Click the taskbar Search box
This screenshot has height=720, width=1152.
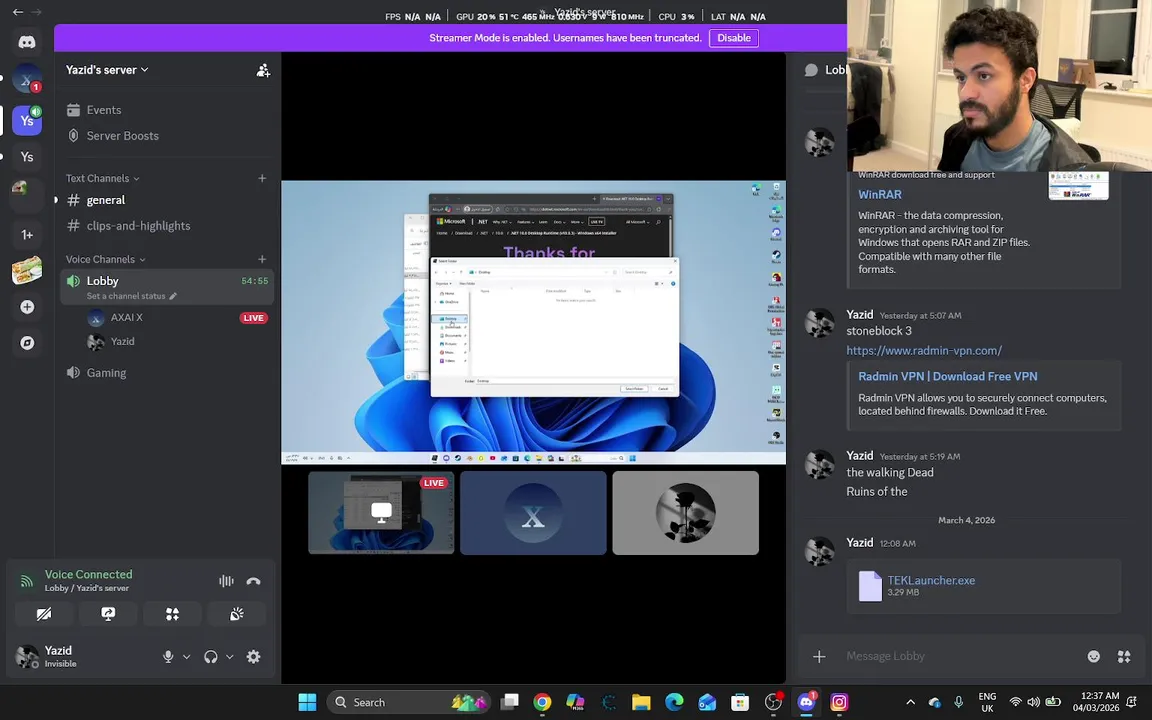point(408,702)
